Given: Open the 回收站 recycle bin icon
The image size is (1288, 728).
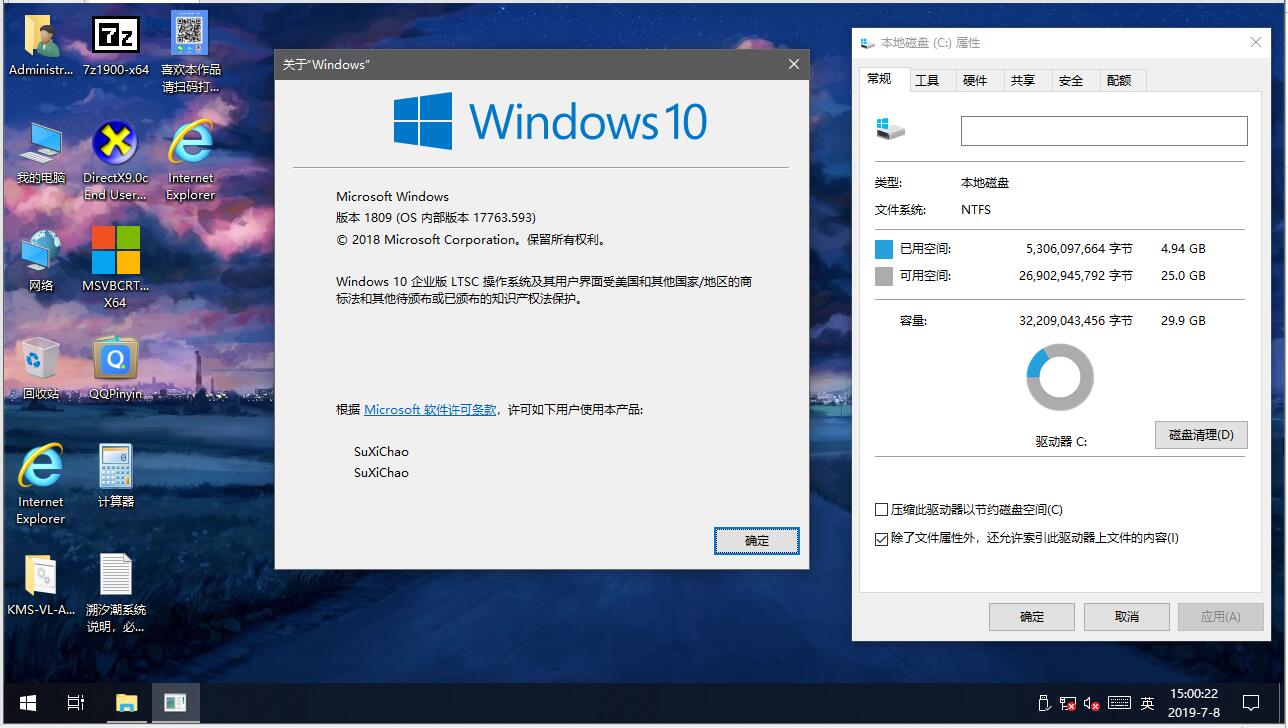Looking at the screenshot, I should [x=41, y=368].
